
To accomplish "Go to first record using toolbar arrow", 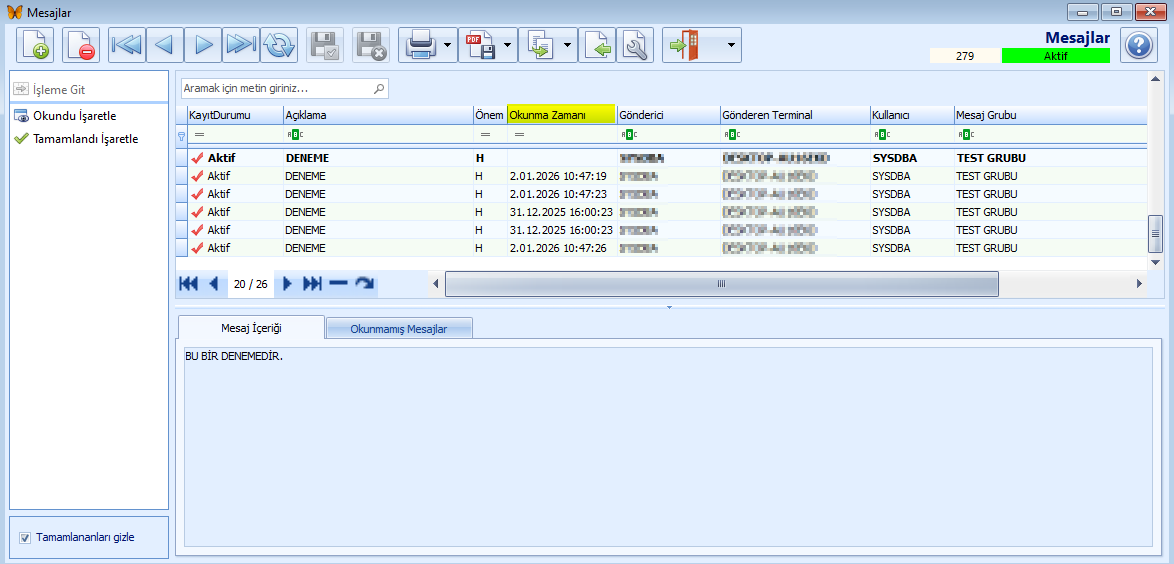I will (x=127, y=45).
